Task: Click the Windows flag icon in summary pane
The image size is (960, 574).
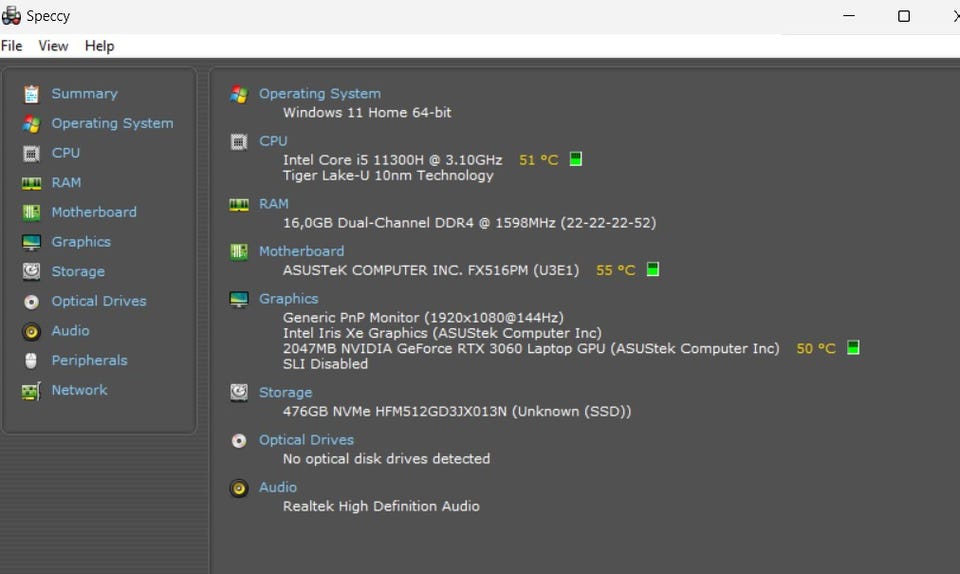Action: tap(239, 94)
